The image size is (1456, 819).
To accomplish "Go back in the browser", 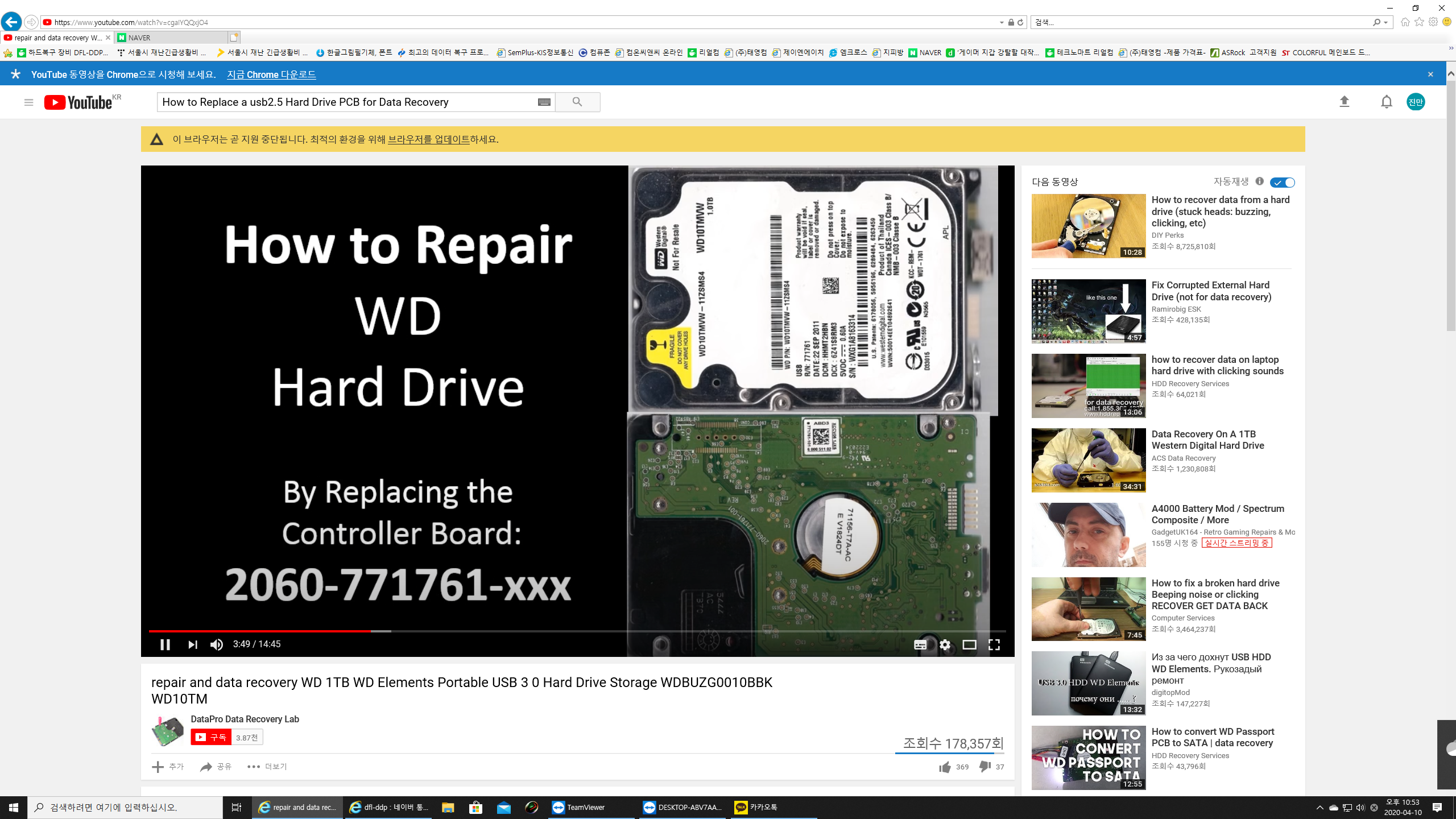I will tap(11, 22).
